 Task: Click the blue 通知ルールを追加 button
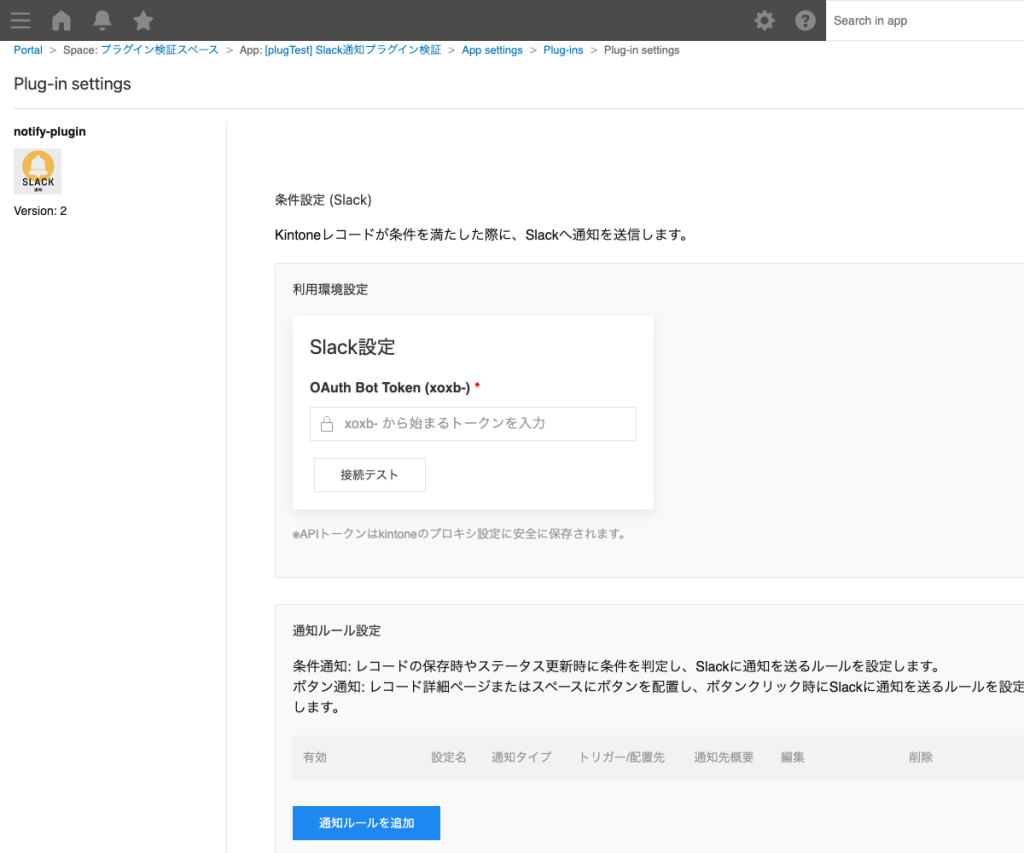(366, 822)
